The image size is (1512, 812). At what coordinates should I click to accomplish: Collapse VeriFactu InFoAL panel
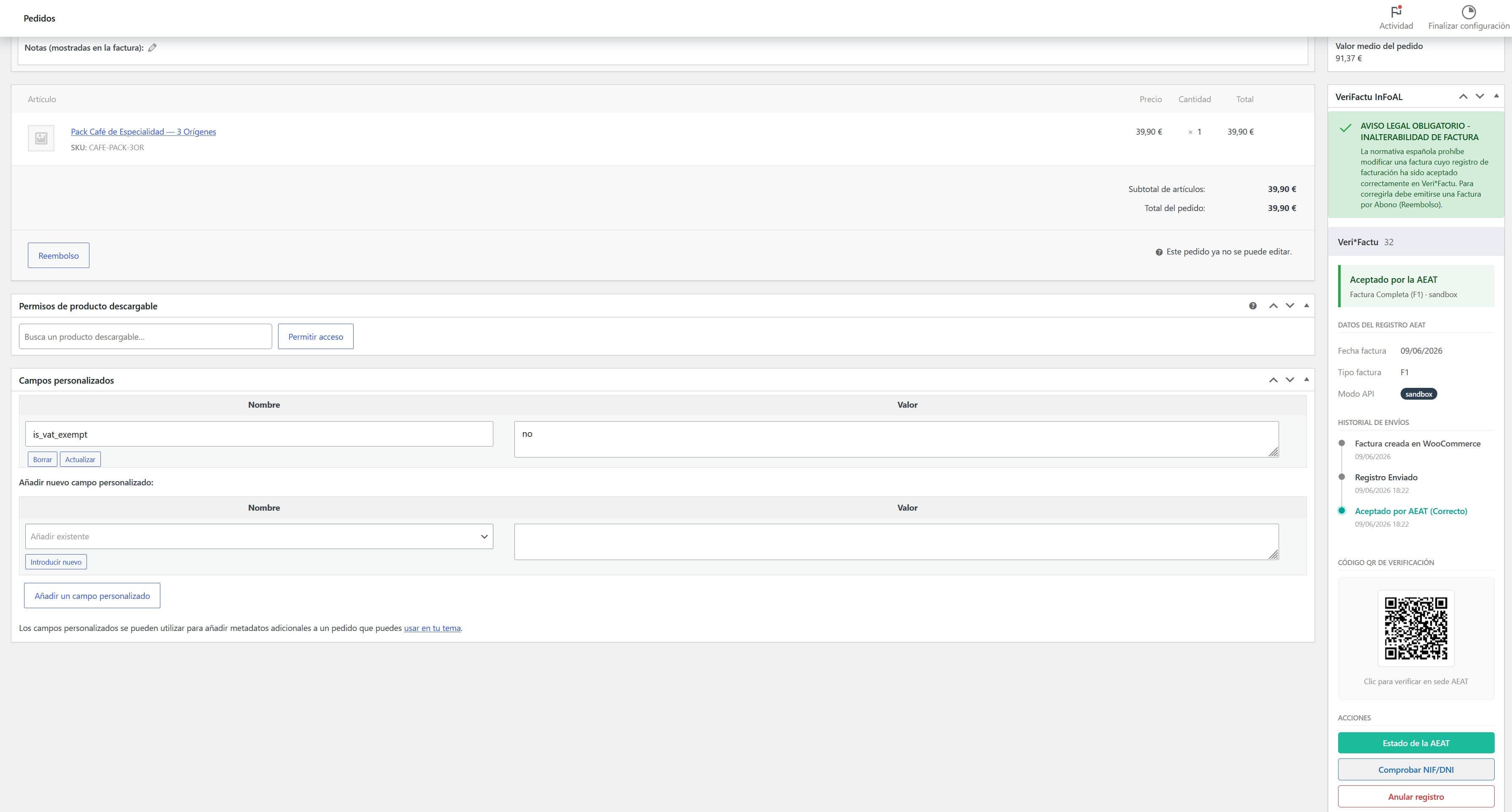[x=1496, y=96]
